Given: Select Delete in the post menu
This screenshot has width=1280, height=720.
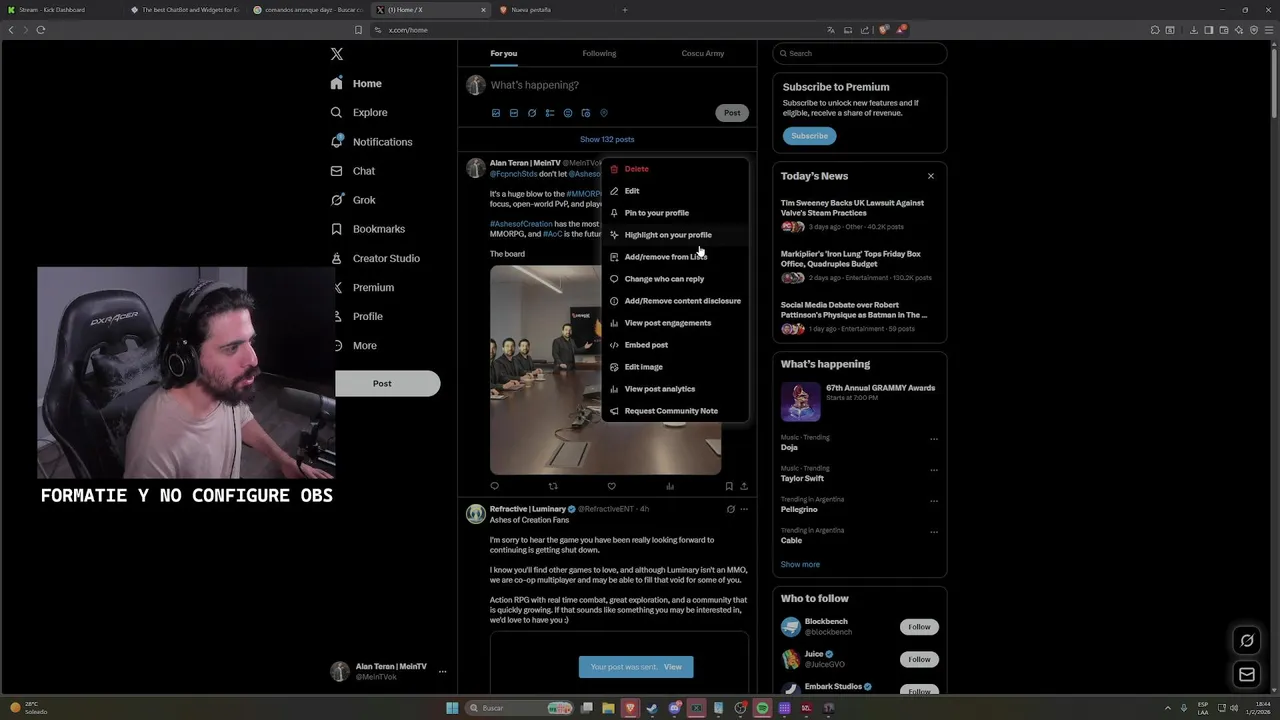Looking at the screenshot, I should 675,169.
